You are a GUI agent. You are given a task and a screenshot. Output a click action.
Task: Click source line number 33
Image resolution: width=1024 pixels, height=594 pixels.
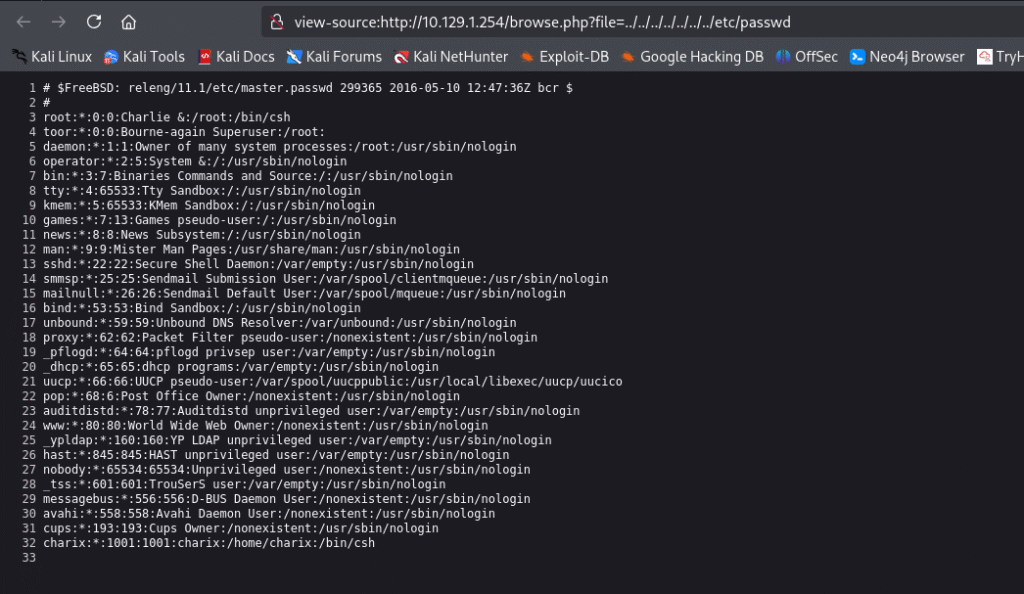(29, 557)
